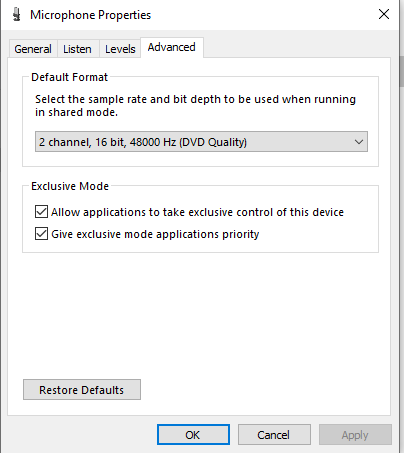
Task: Click the '2 channel, 16 bit, 48000 Hz' text
Action: click(x=107, y=142)
